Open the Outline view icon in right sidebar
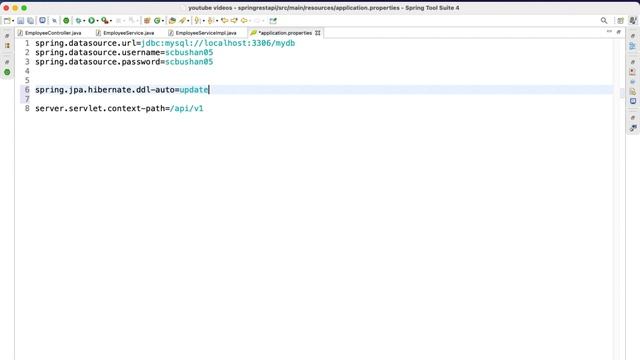Viewport: 640px width, 360px height. [633, 46]
